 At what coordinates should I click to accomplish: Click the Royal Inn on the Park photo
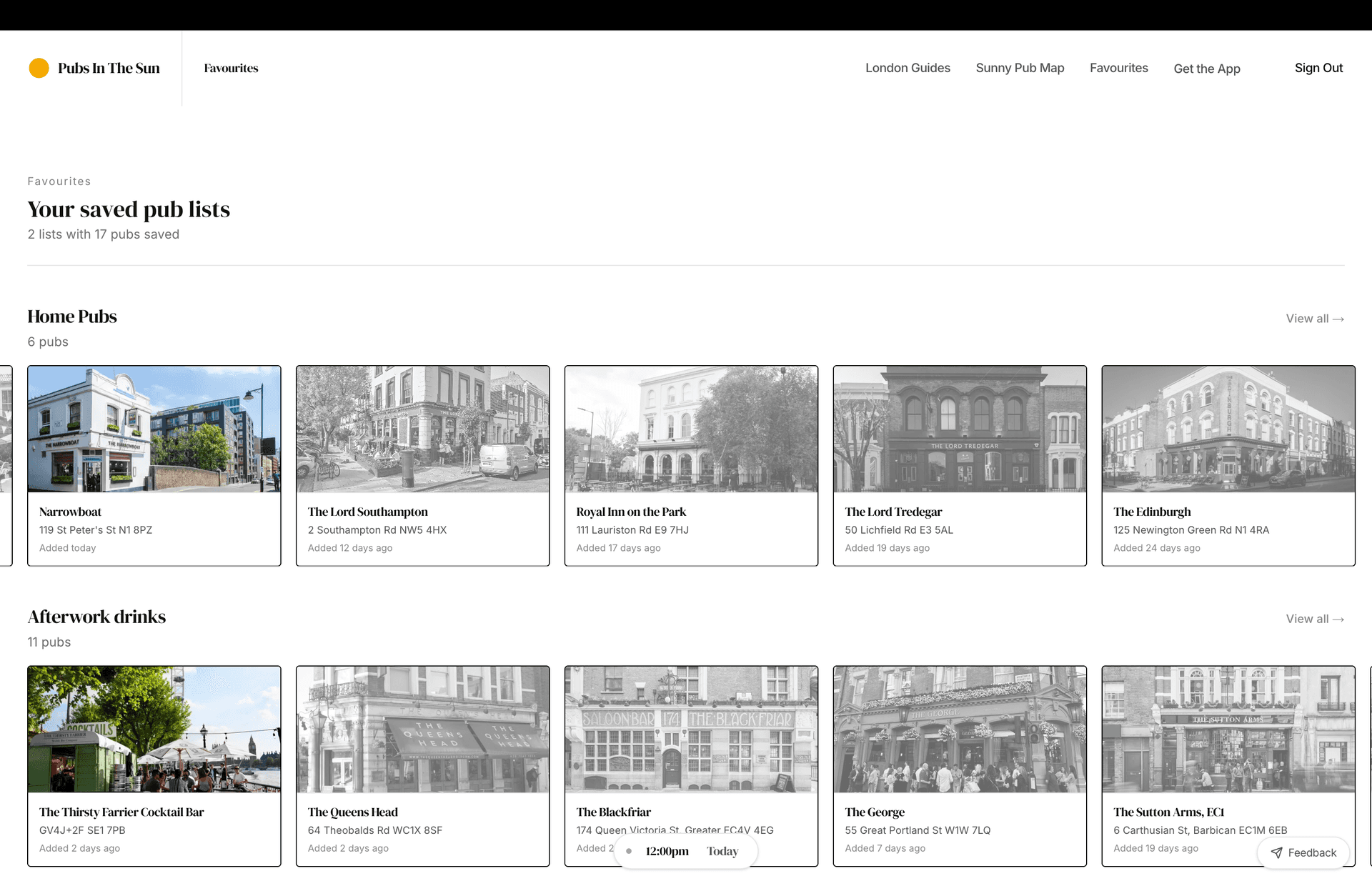click(x=691, y=429)
